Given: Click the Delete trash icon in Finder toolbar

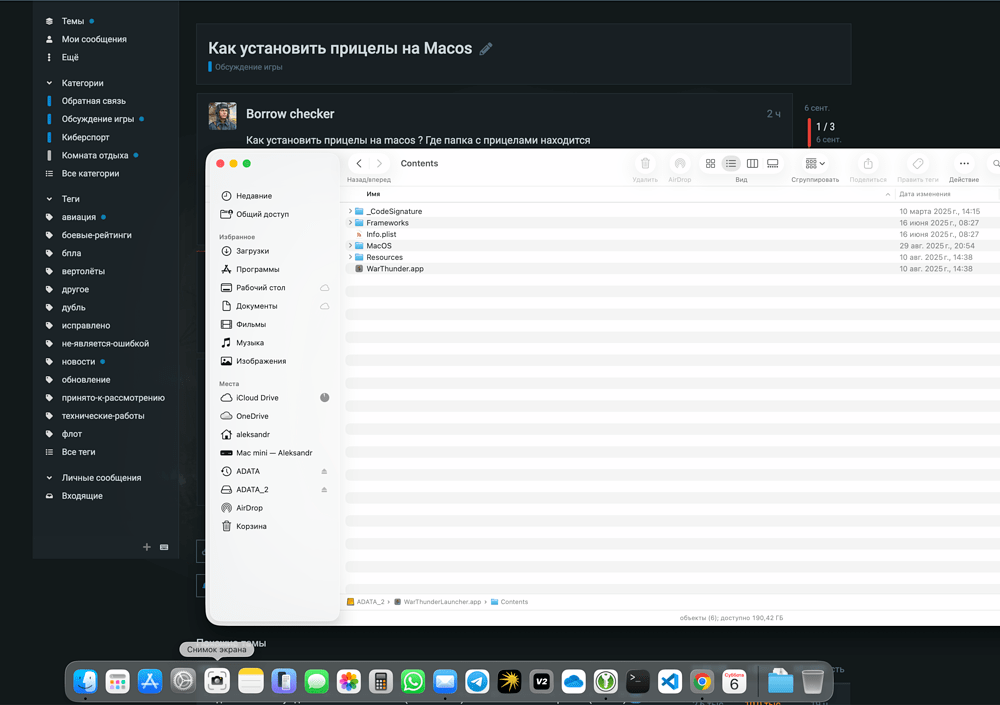Looking at the screenshot, I should [x=645, y=163].
